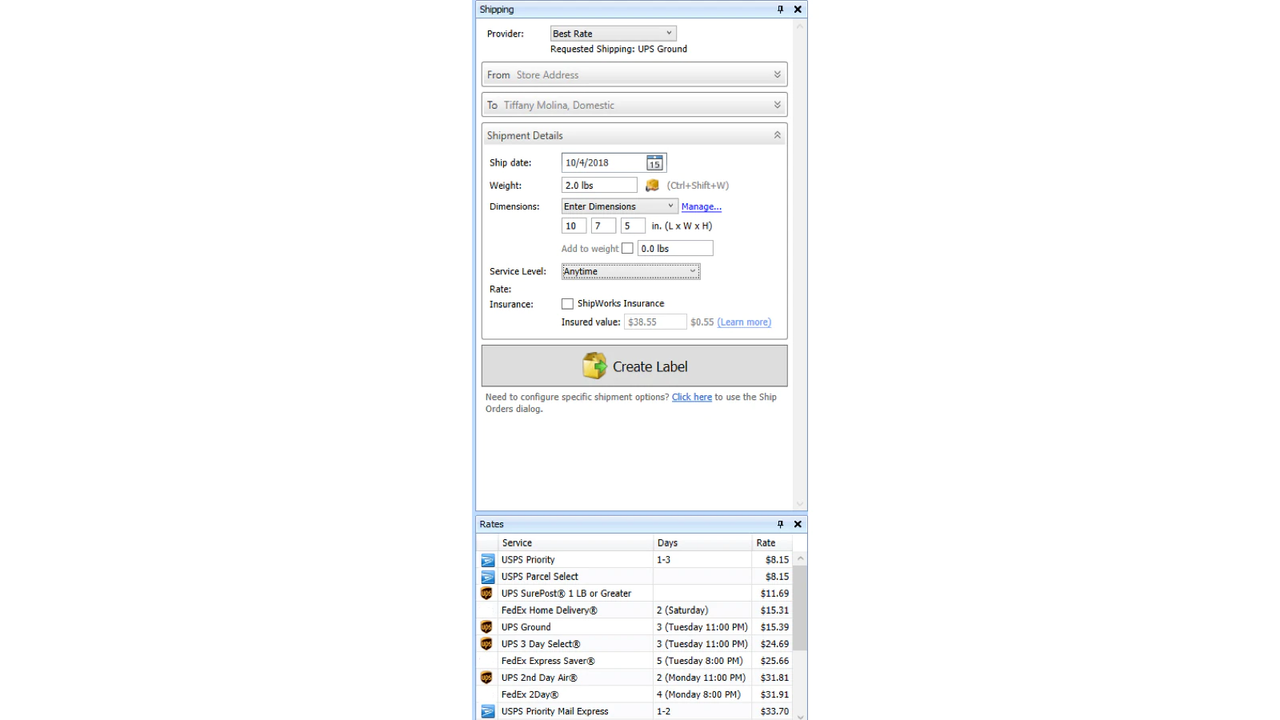Click the pin icon on the Rates panel
Image resolution: width=1280 pixels, height=720 pixels.
click(x=780, y=523)
